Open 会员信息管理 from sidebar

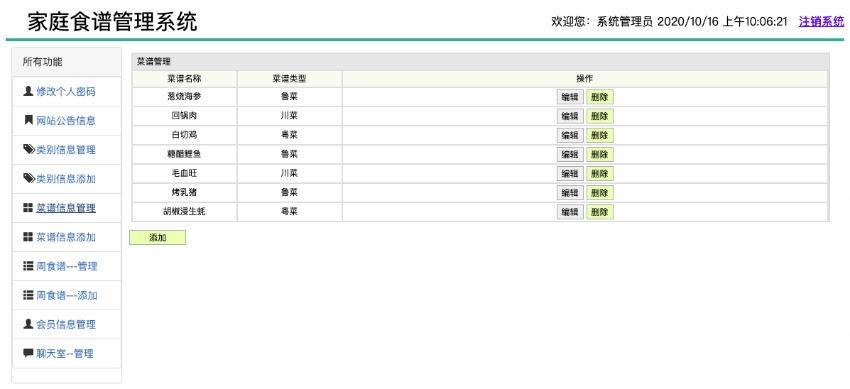[66, 325]
